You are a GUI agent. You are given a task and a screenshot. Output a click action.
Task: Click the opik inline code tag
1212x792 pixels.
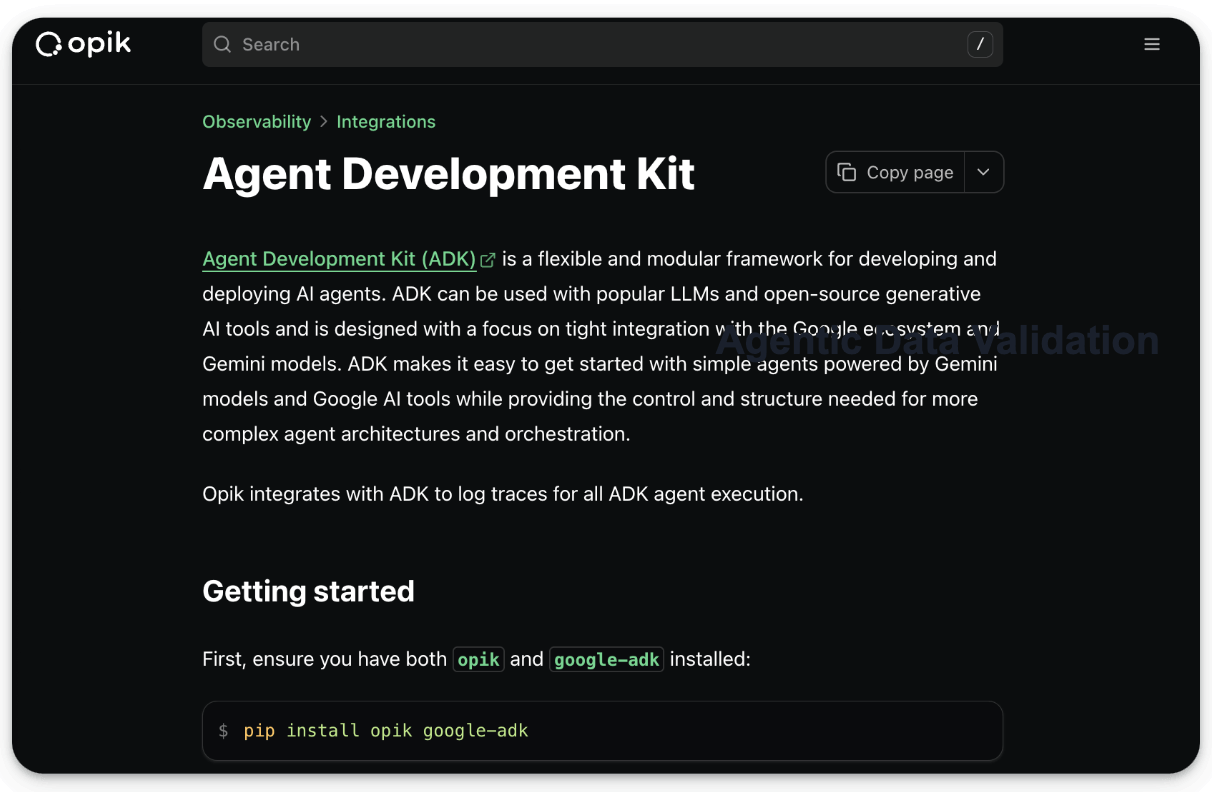(x=478, y=659)
